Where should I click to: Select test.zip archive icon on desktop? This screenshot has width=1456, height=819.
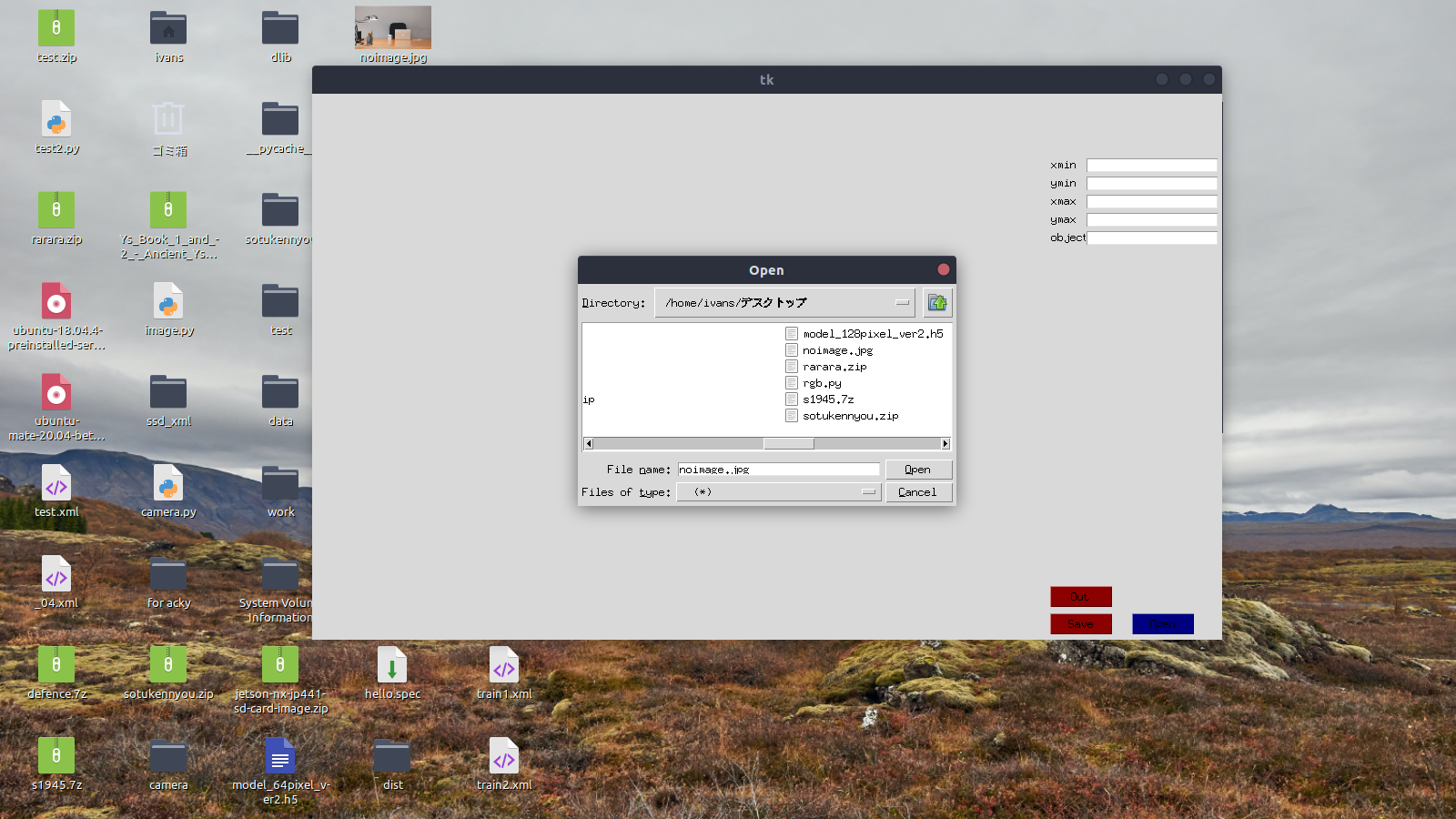coord(56,28)
